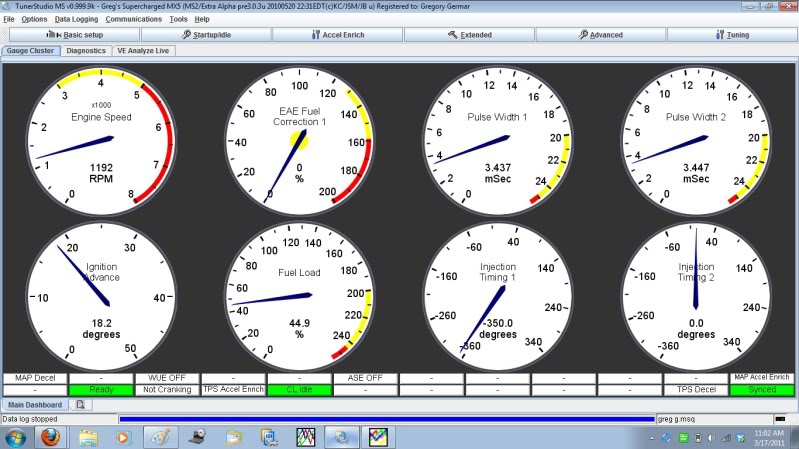Click the MAP Accel Enrich indicator
Screen dimensions: 799x449
[762, 378]
